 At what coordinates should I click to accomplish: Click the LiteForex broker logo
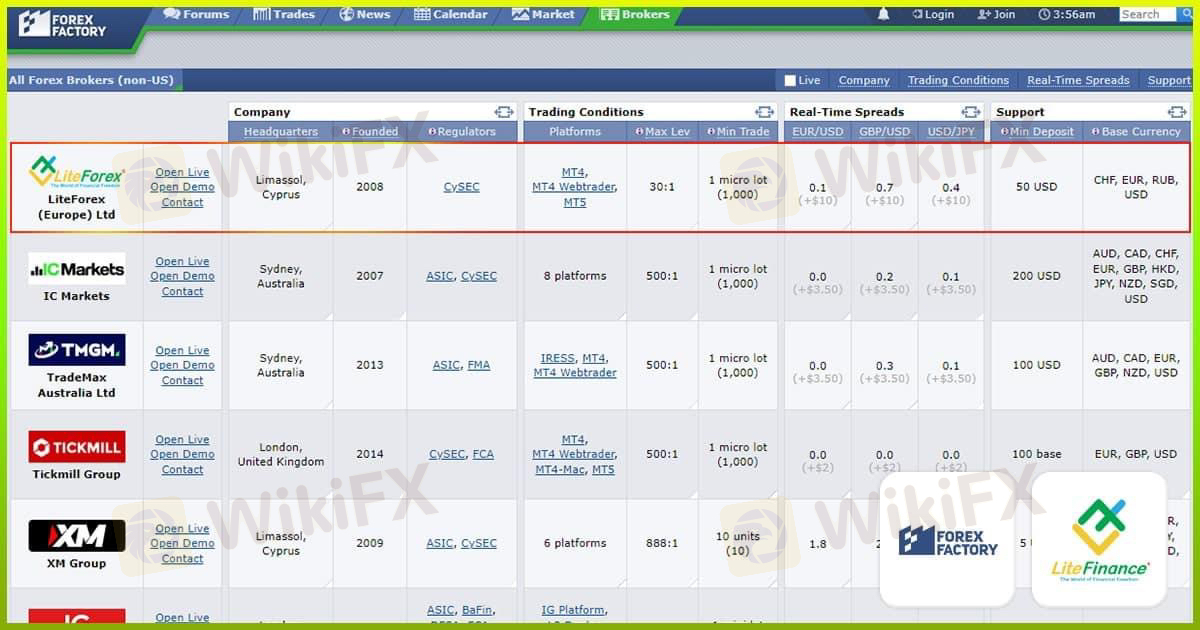[x=77, y=172]
